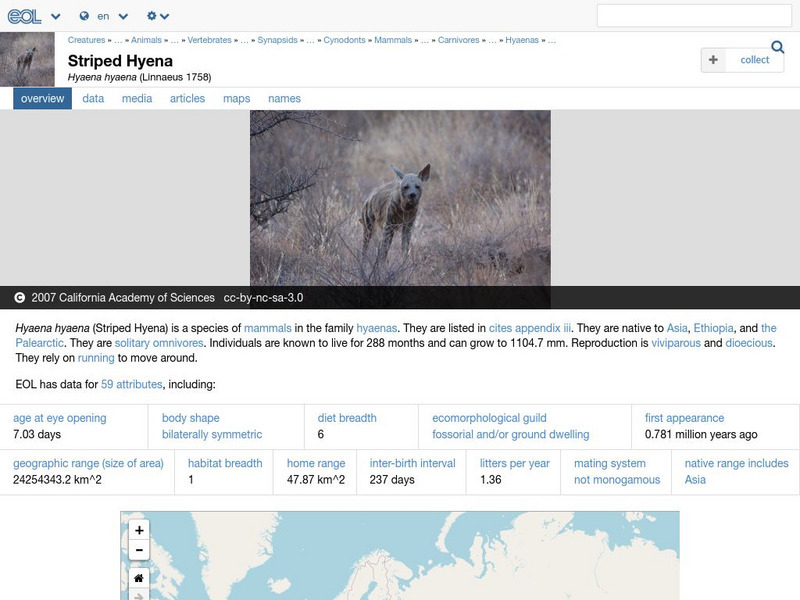Open the articles tab
The image size is (800, 600).
pyautogui.click(x=189, y=98)
